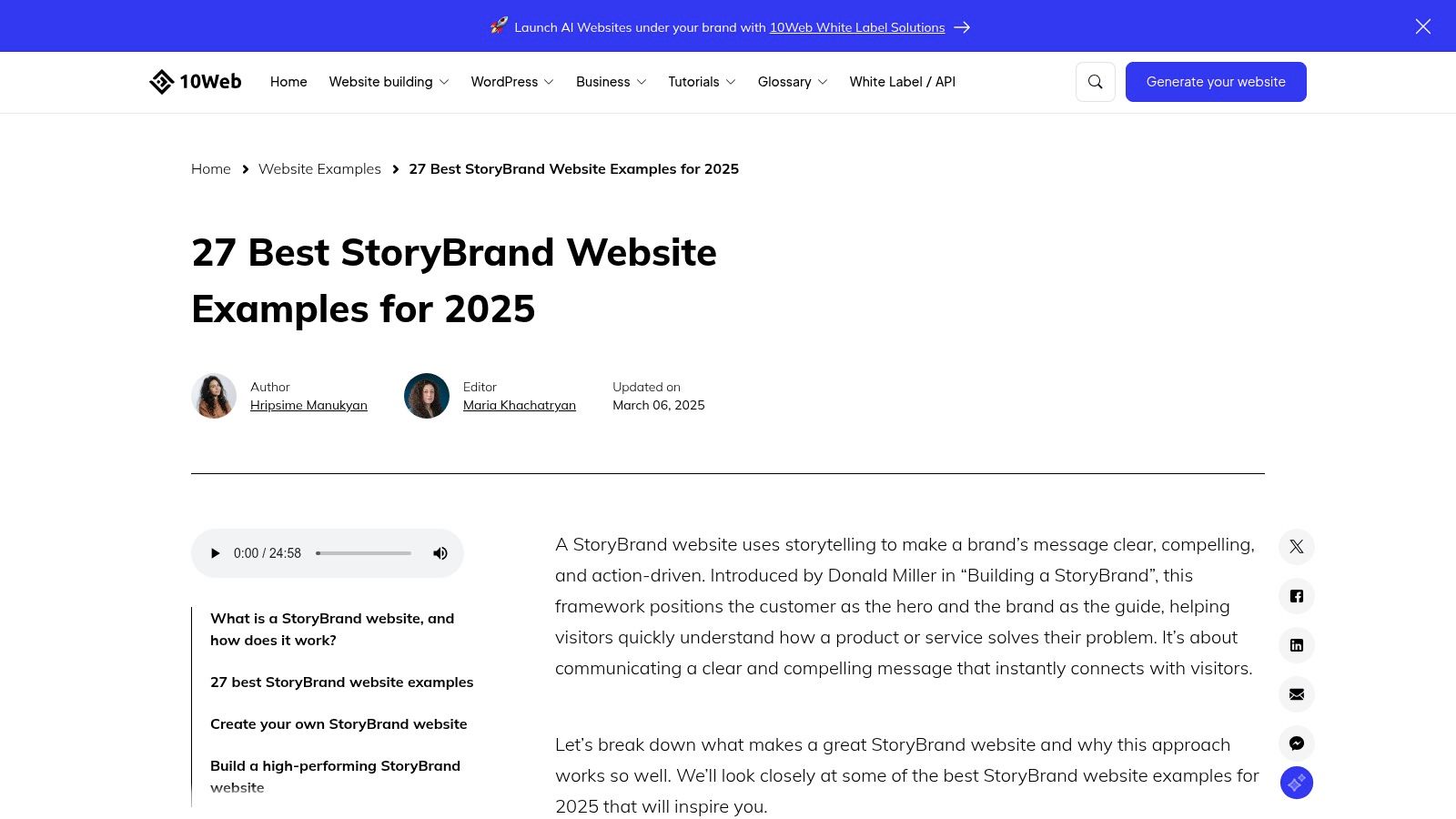
Task: Open the blue AI assistant floating button
Action: tap(1297, 783)
